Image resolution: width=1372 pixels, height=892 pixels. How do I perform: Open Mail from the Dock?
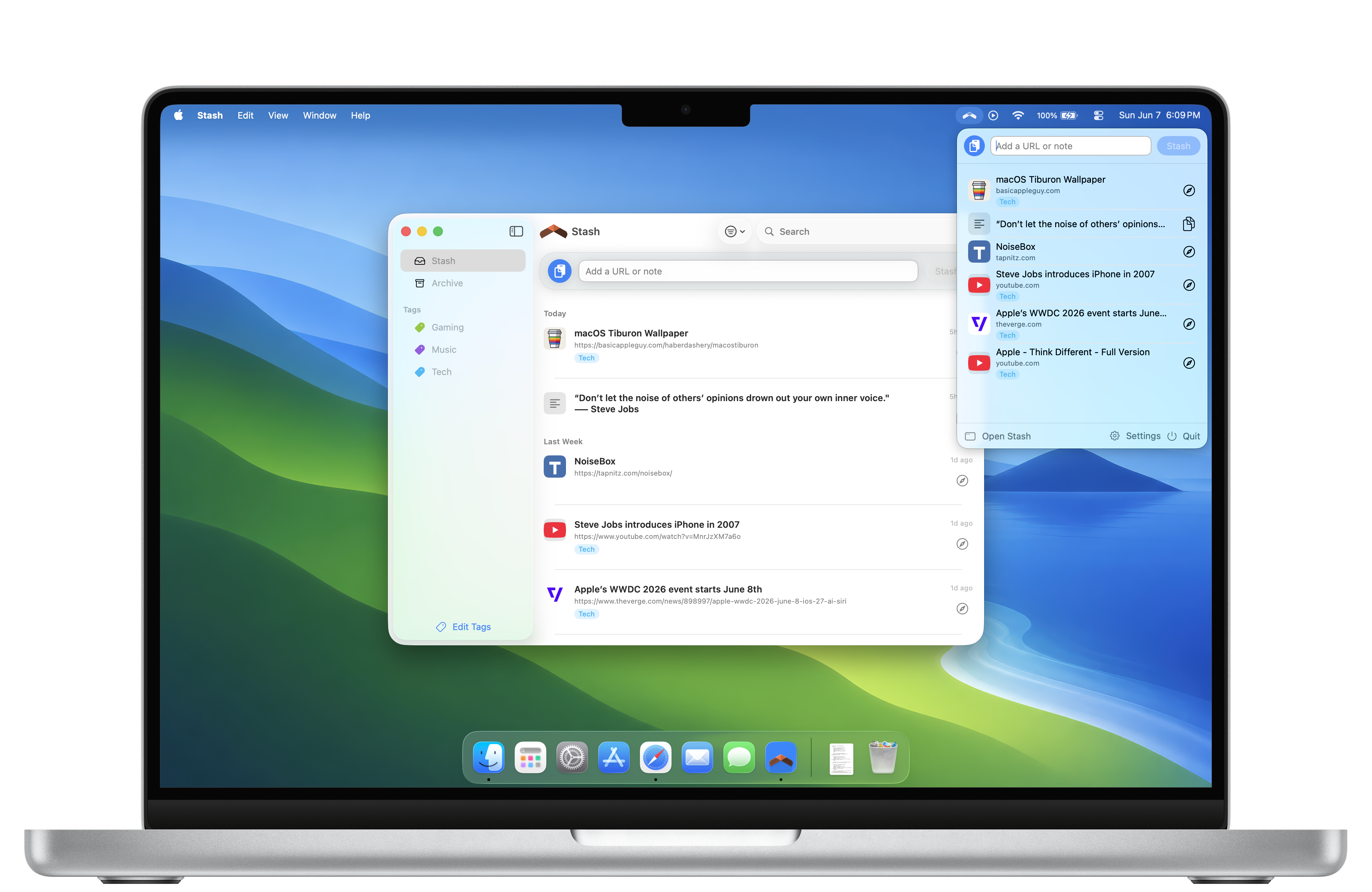(697, 757)
